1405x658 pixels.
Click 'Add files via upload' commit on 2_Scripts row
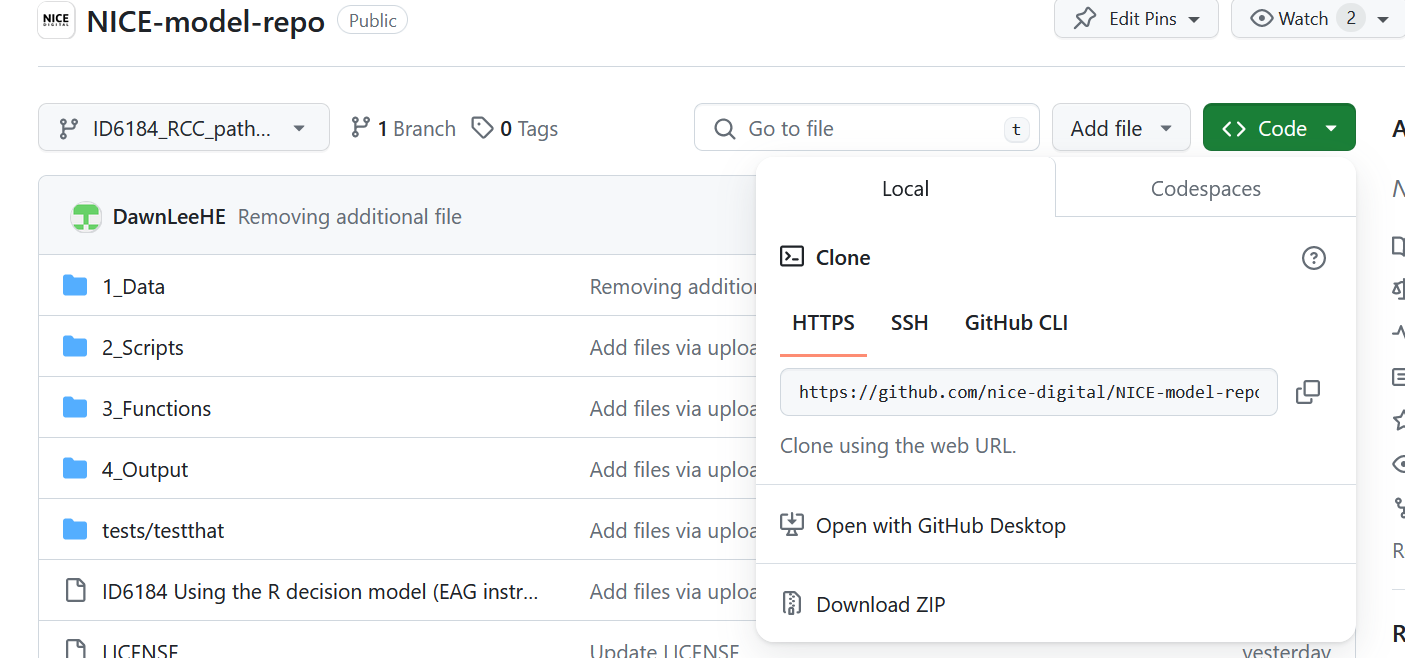pos(673,348)
